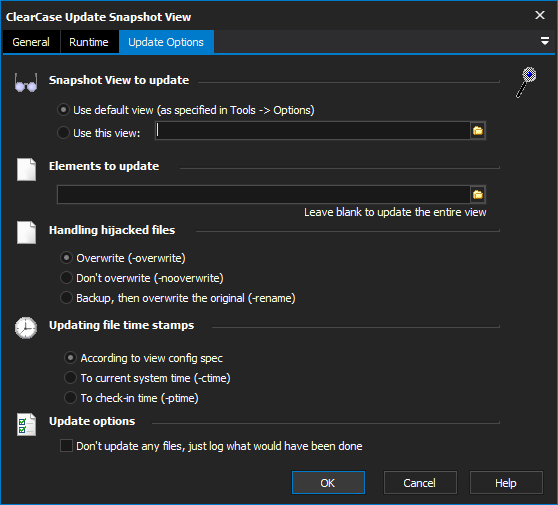Click the clock icon by Updating file time stamps

[x=26, y=328]
